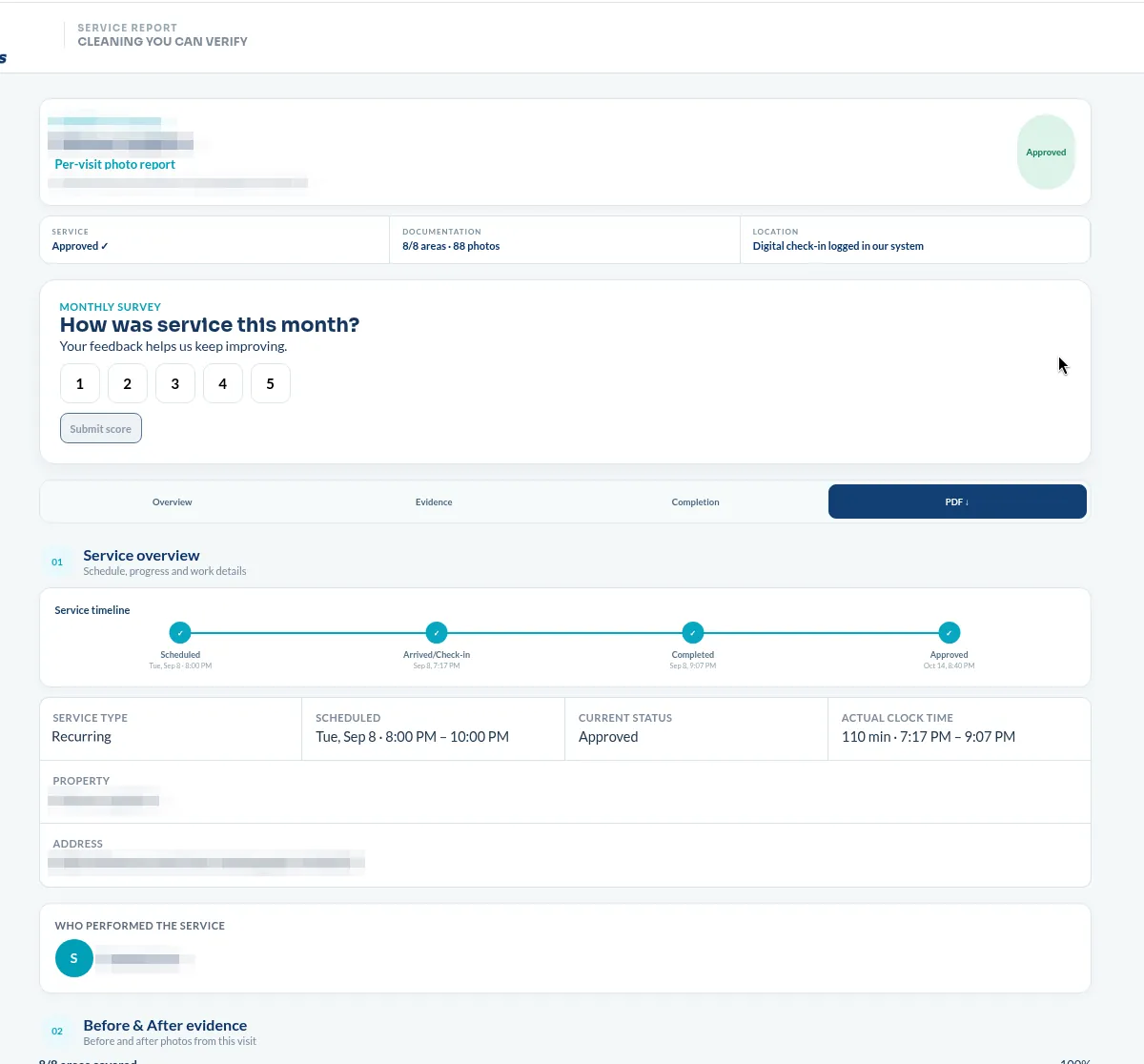
Task: Select rating score 1
Action: 80,383
